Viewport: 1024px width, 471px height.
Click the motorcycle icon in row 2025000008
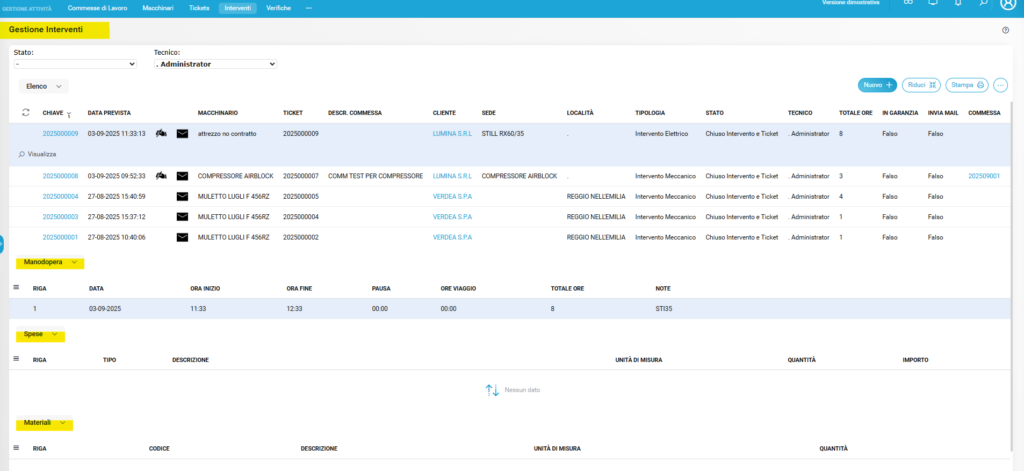click(x=161, y=176)
